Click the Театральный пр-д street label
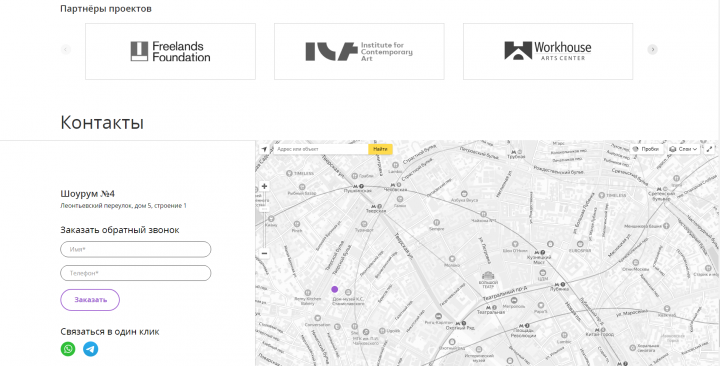 [x=505, y=293]
